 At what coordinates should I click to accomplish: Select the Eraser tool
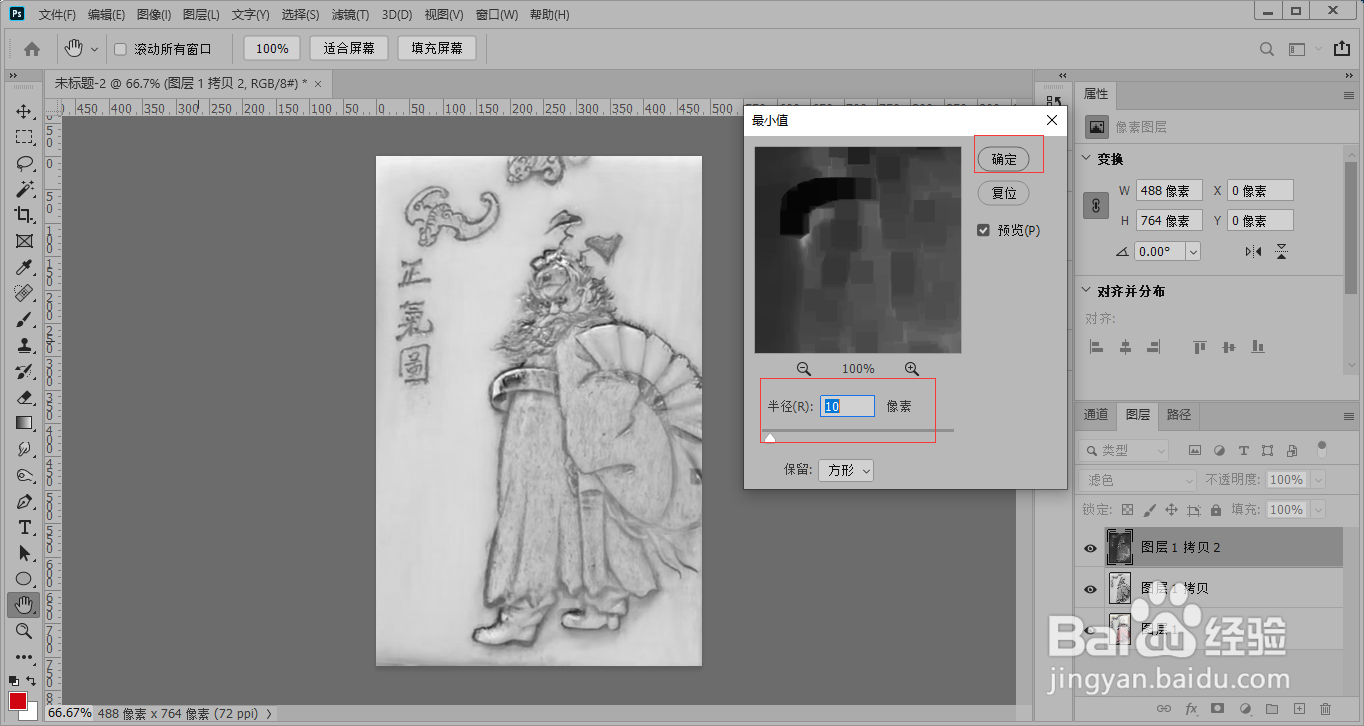[24, 397]
